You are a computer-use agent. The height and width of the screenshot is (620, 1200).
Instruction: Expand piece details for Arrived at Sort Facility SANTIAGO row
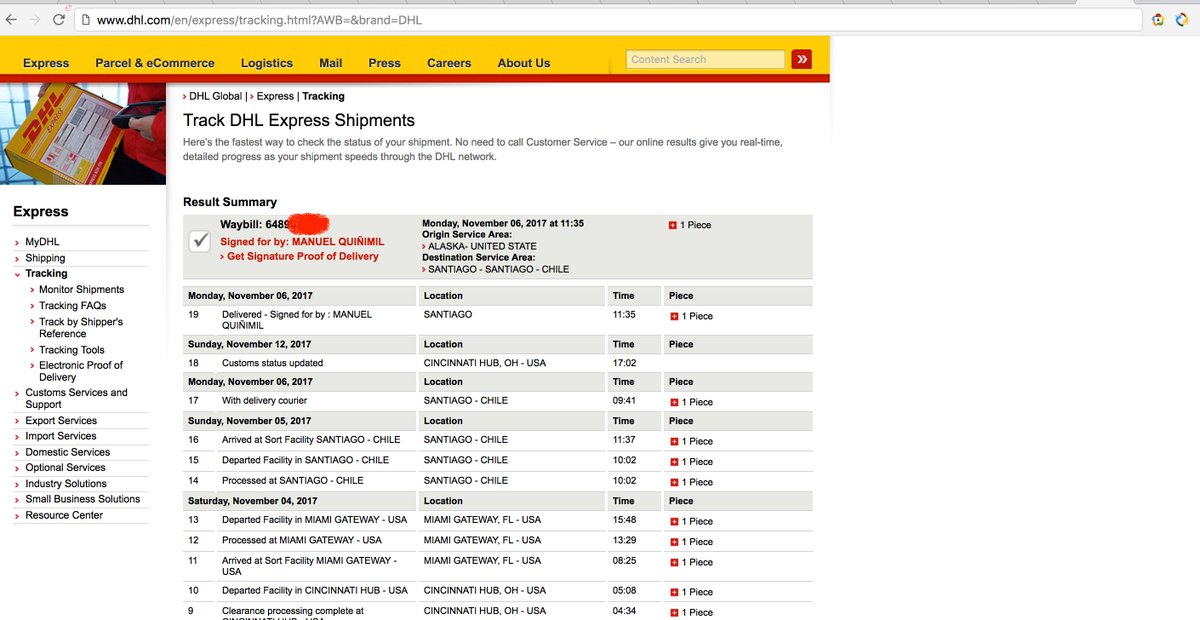673,441
